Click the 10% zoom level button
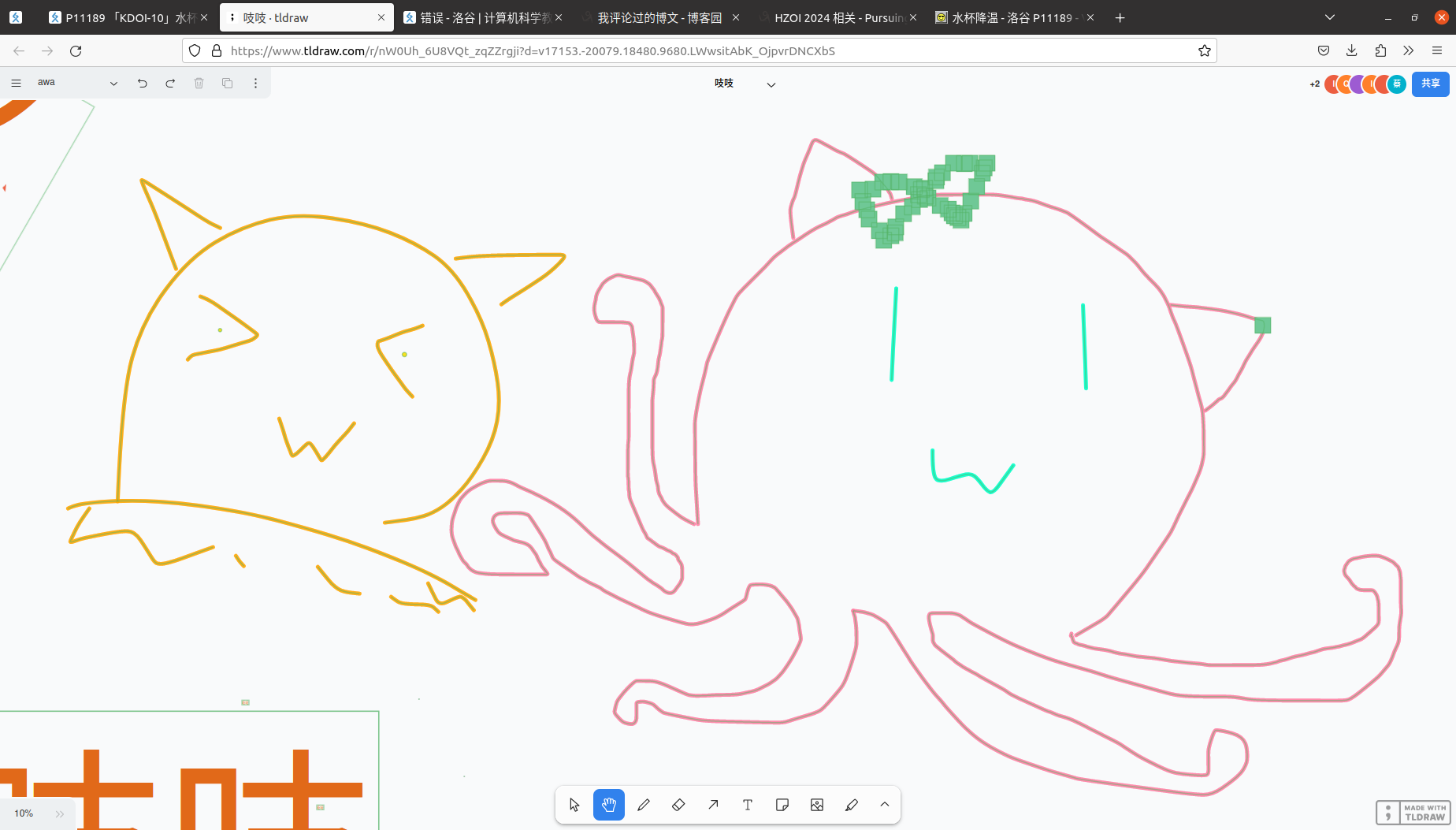This screenshot has height=830, width=1456. [24, 813]
